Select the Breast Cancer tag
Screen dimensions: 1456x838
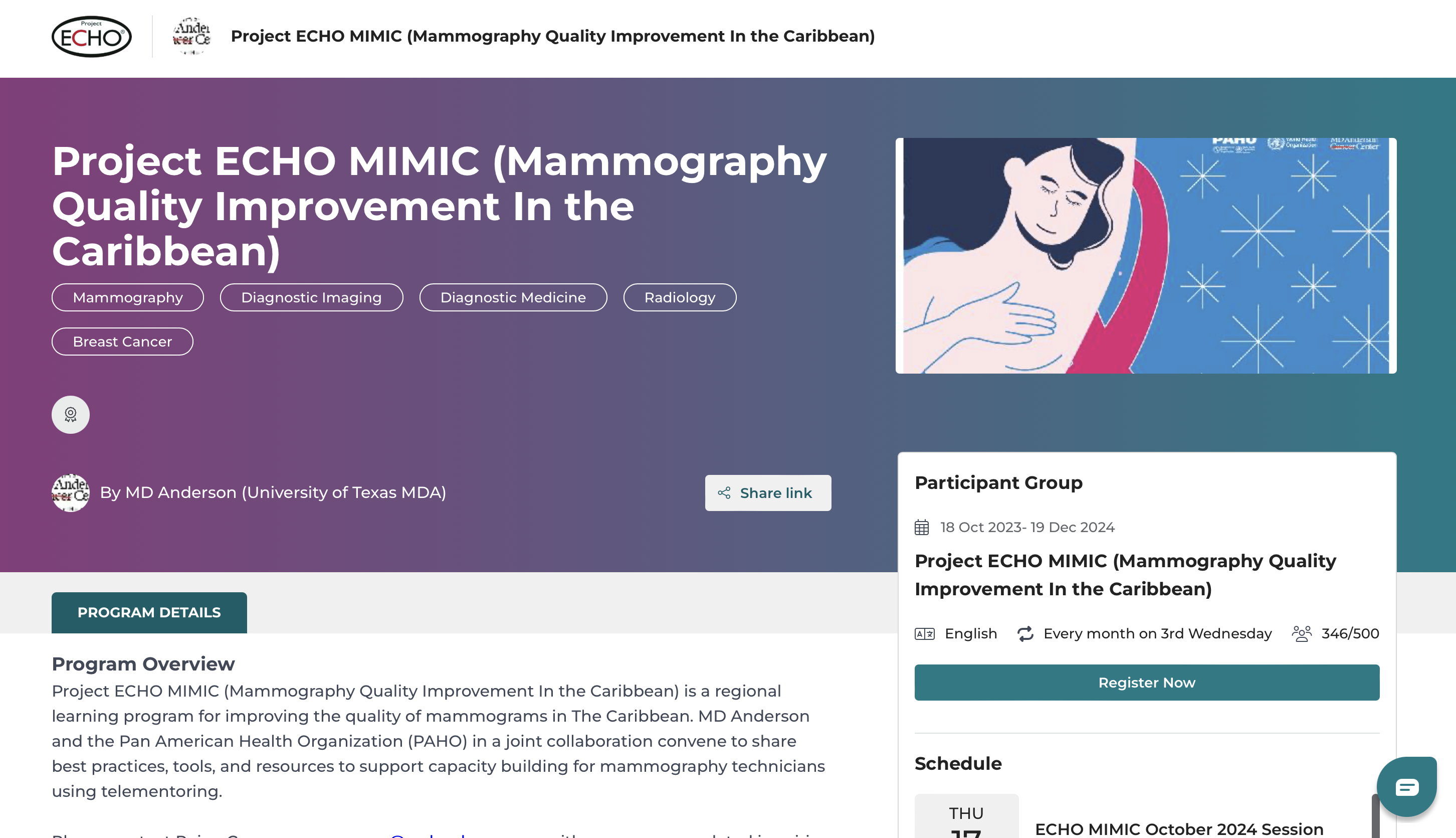tap(122, 342)
